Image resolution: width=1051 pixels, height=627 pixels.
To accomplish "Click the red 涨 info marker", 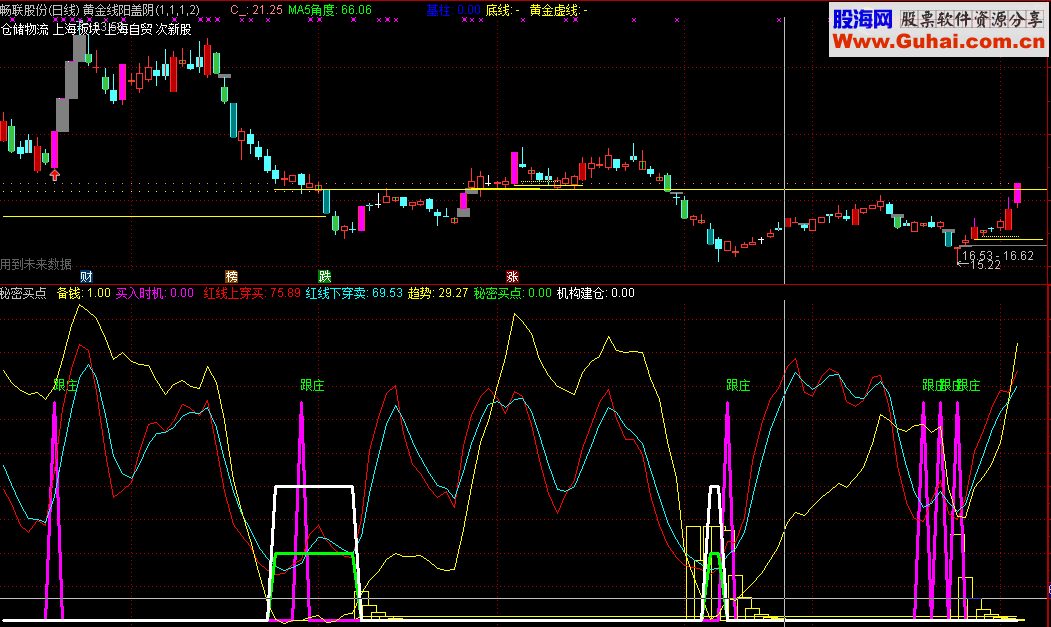I will [x=512, y=276].
